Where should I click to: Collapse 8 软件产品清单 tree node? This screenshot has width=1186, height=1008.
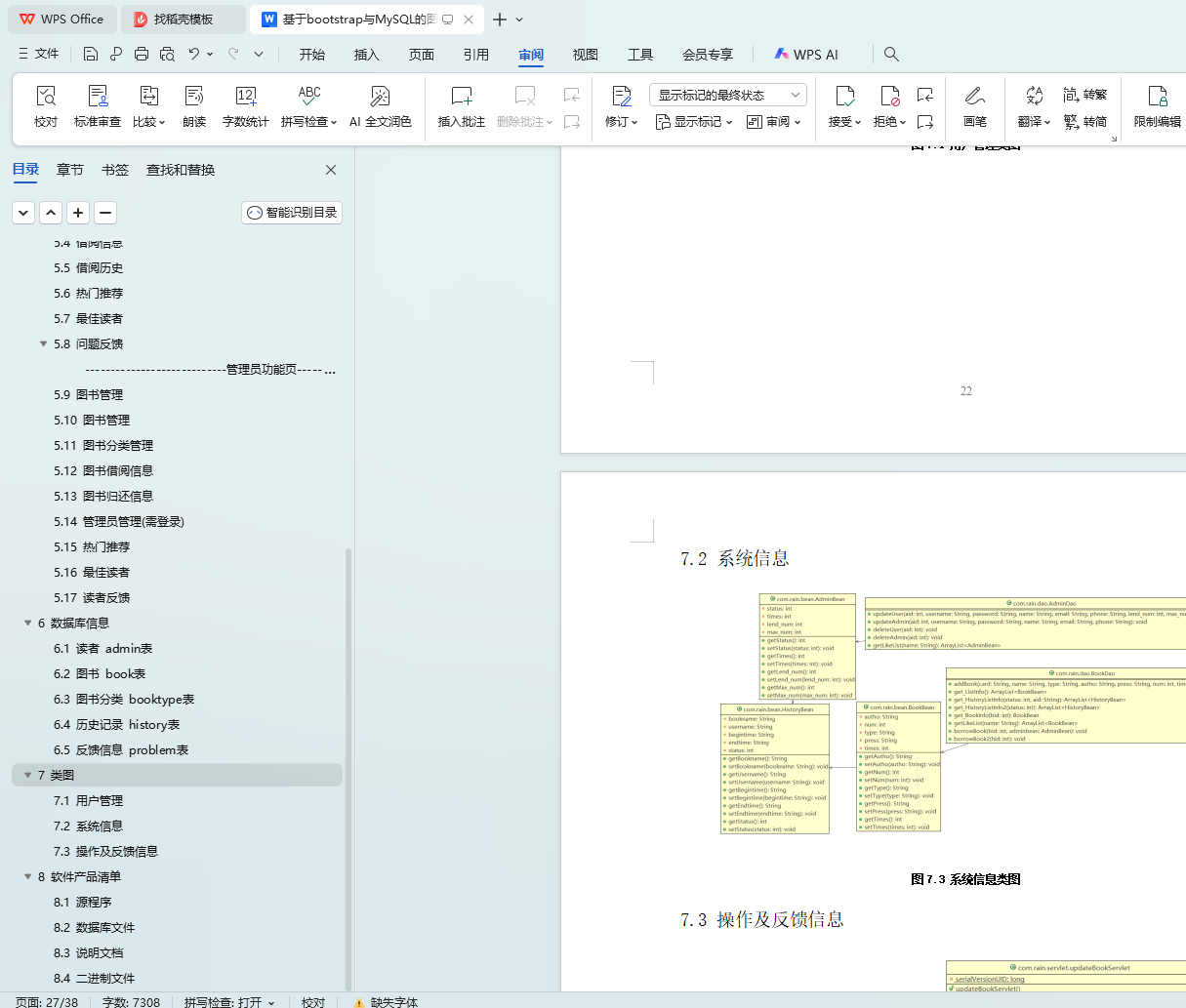click(x=27, y=876)
